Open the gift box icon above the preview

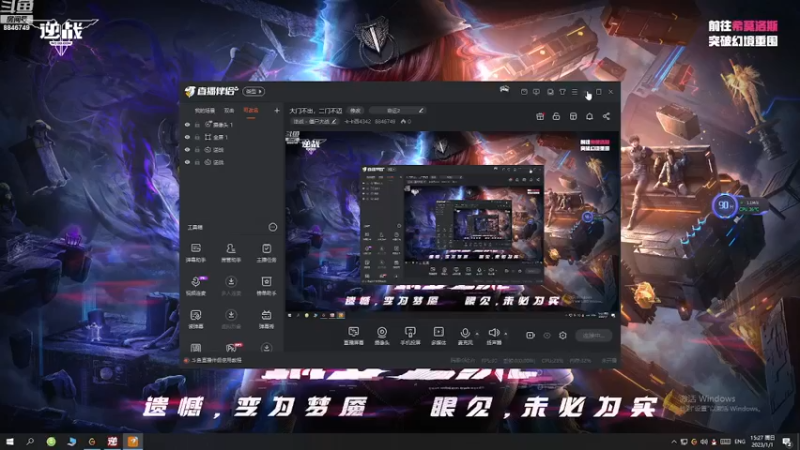[x=540, y=116]
